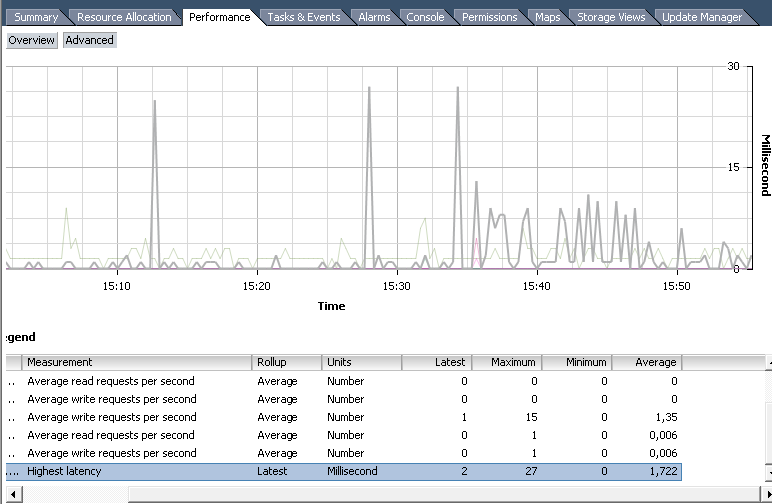Switch to the Summary tab
The height and width of the screenshot is (504, 772).
pos(36,17)
